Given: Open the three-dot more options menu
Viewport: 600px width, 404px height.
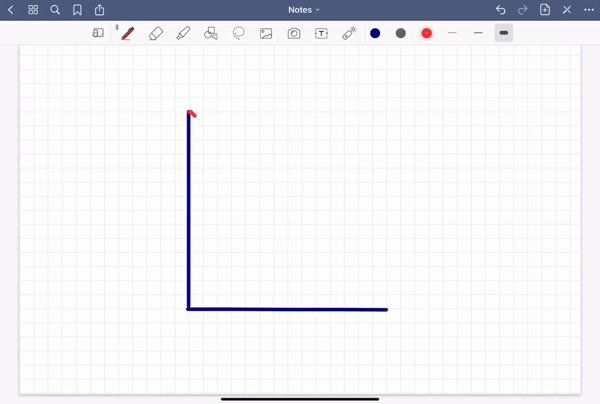Looking at the screenshot, I should (589, 9).
